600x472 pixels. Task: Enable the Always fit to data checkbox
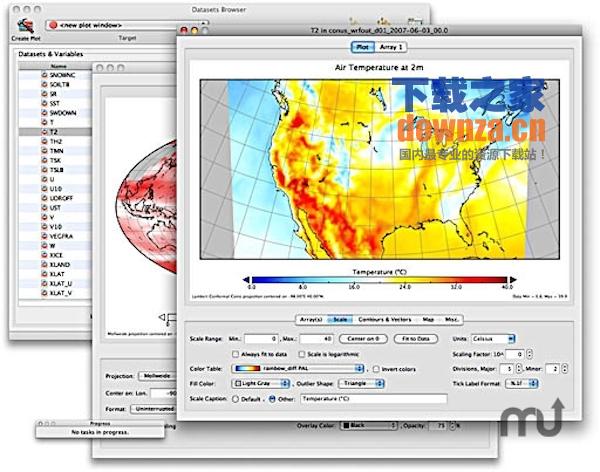236,354
